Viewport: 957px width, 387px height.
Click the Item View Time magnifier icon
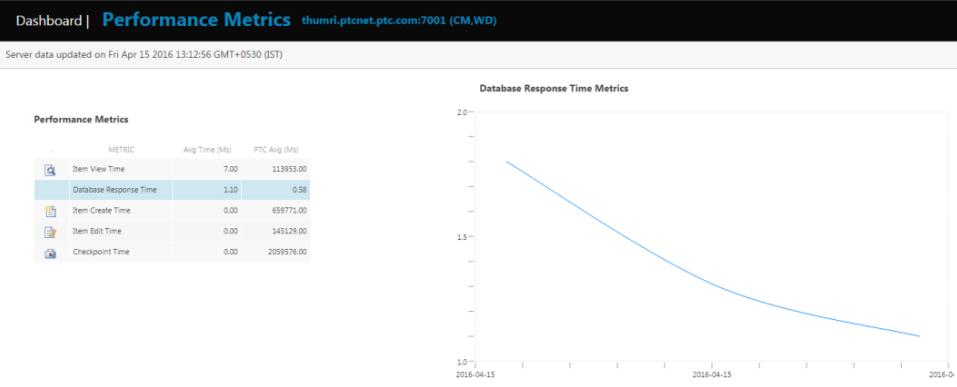point(51,170)
